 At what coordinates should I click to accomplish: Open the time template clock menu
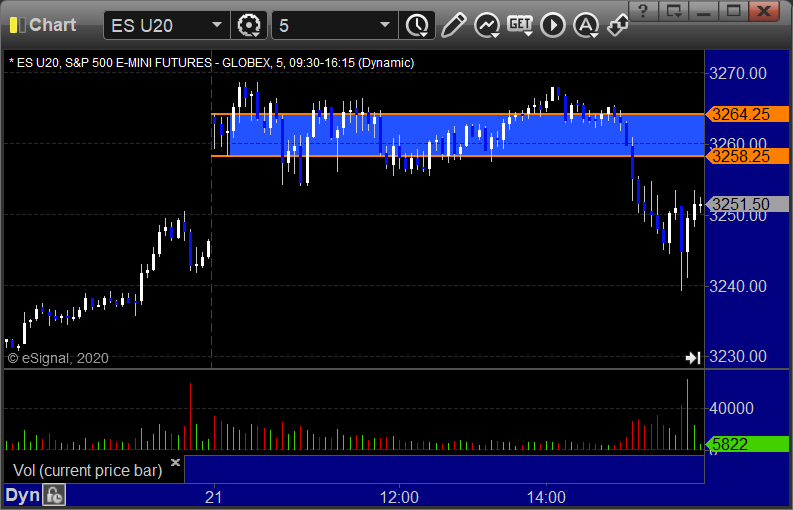[417, 25]
